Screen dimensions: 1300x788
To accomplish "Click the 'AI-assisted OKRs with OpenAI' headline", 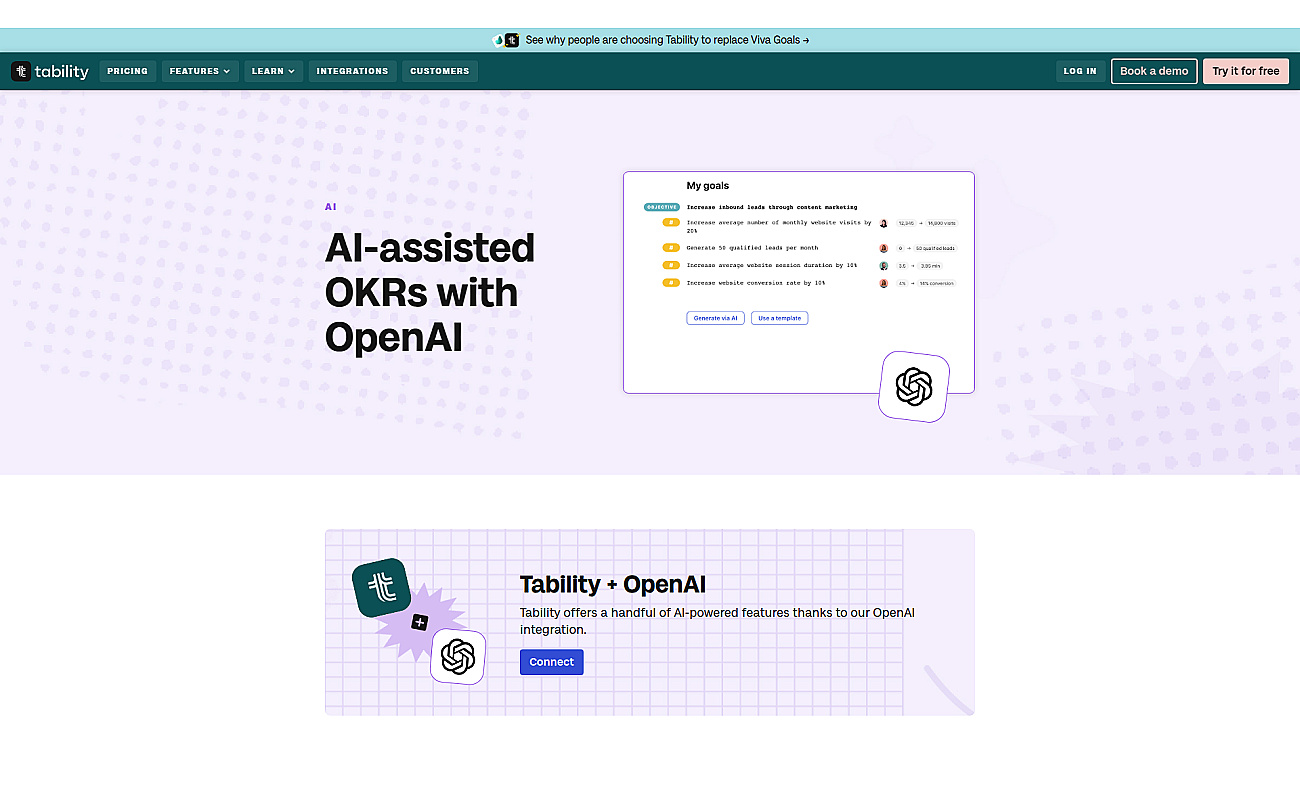I will [x=430, y=292].
